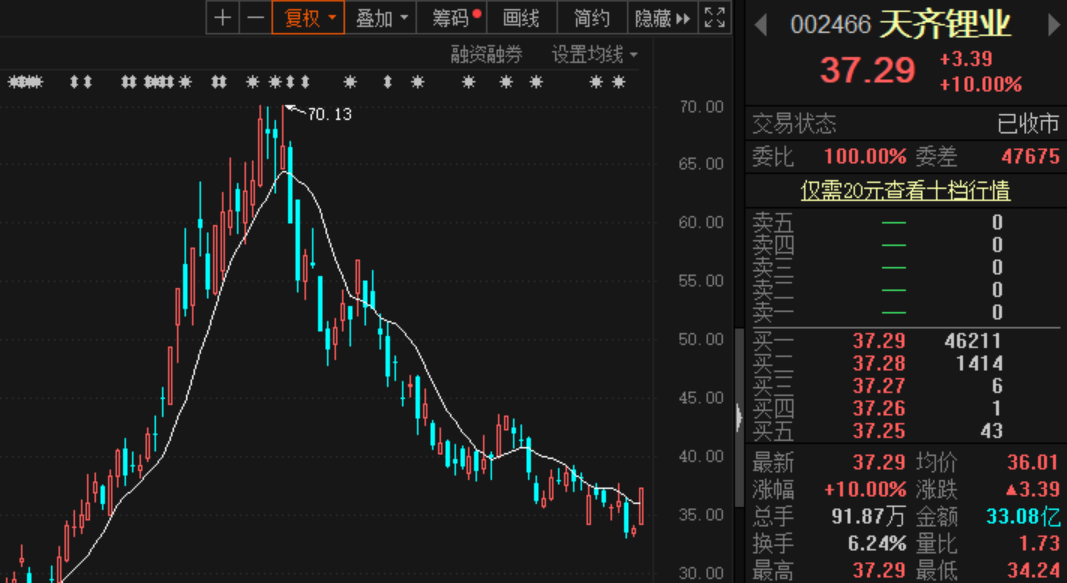Click the 仅需20元查看十档行情 link
Image resolution: width=1067 pixels, height=583 pixels.
pyautogui.click(x=905, y=190)
